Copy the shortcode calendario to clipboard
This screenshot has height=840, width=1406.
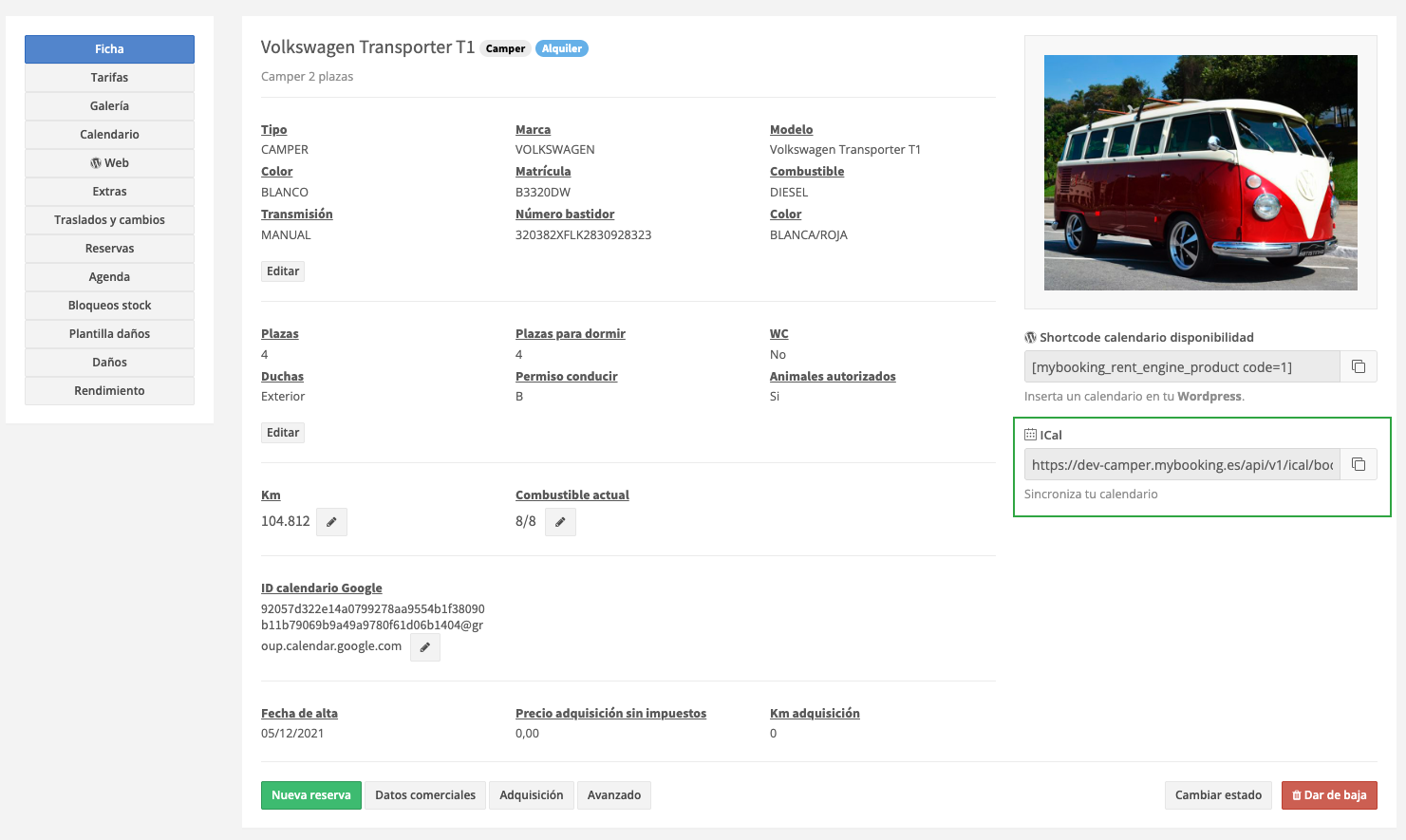point(1359,366)
